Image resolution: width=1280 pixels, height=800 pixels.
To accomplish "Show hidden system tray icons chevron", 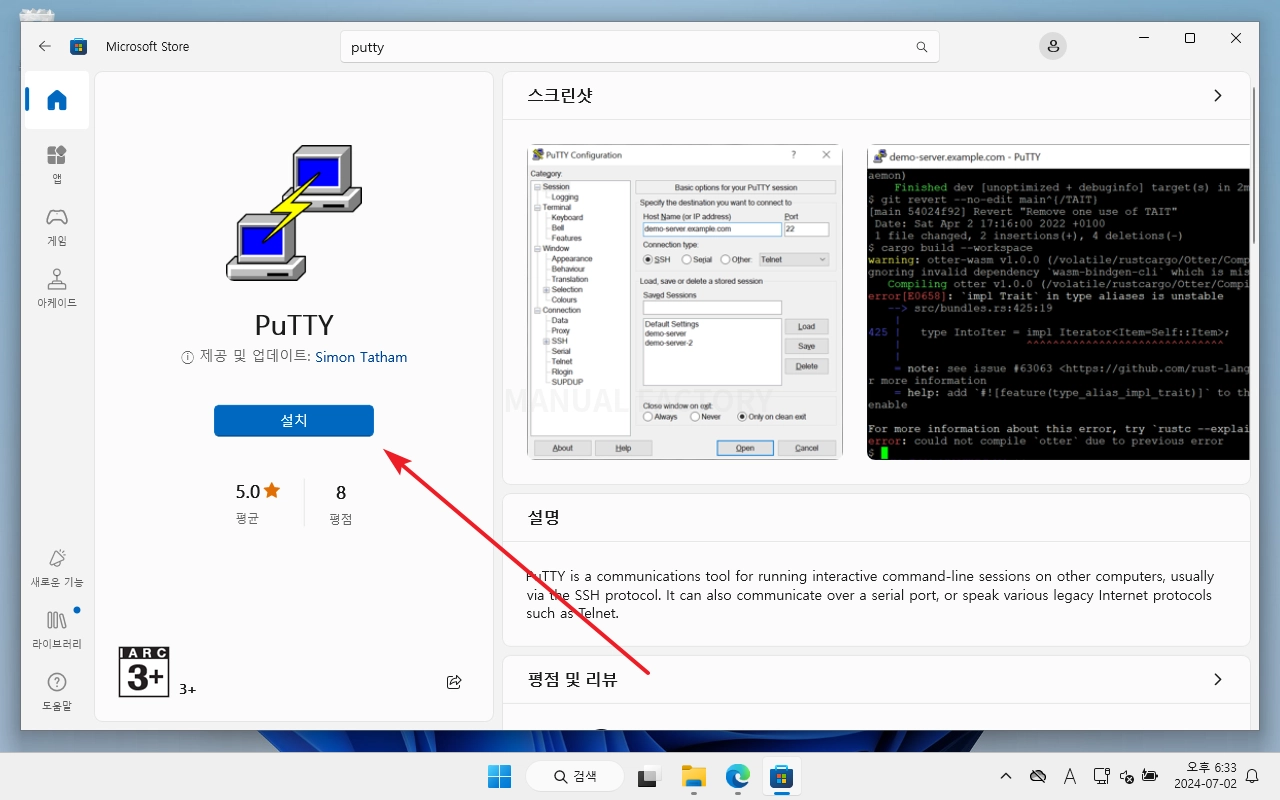I will [x=1006, y=776].
